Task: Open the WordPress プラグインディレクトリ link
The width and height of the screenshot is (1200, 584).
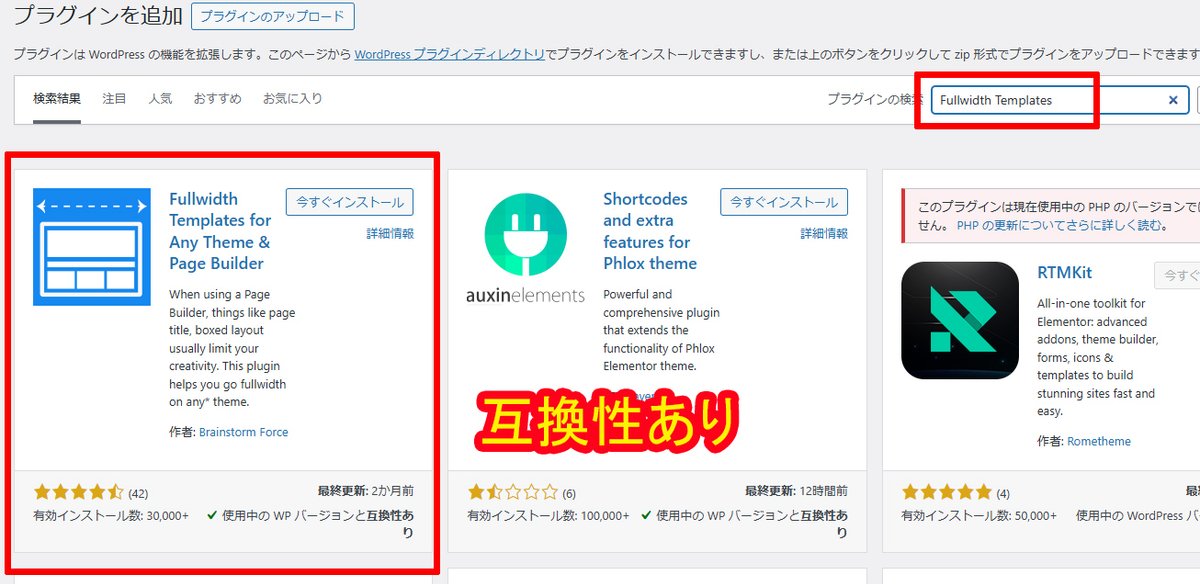Action: click(449, 54)
